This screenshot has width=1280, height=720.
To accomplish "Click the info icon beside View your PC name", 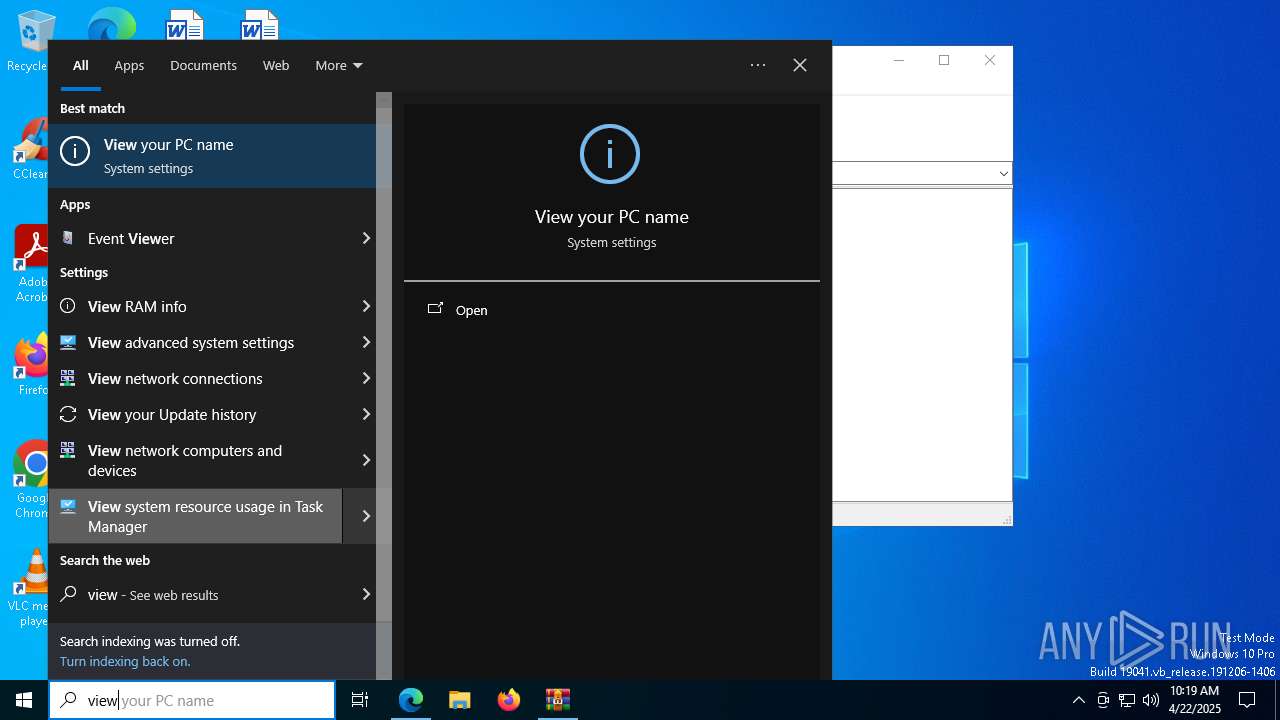I will [75, 151].
